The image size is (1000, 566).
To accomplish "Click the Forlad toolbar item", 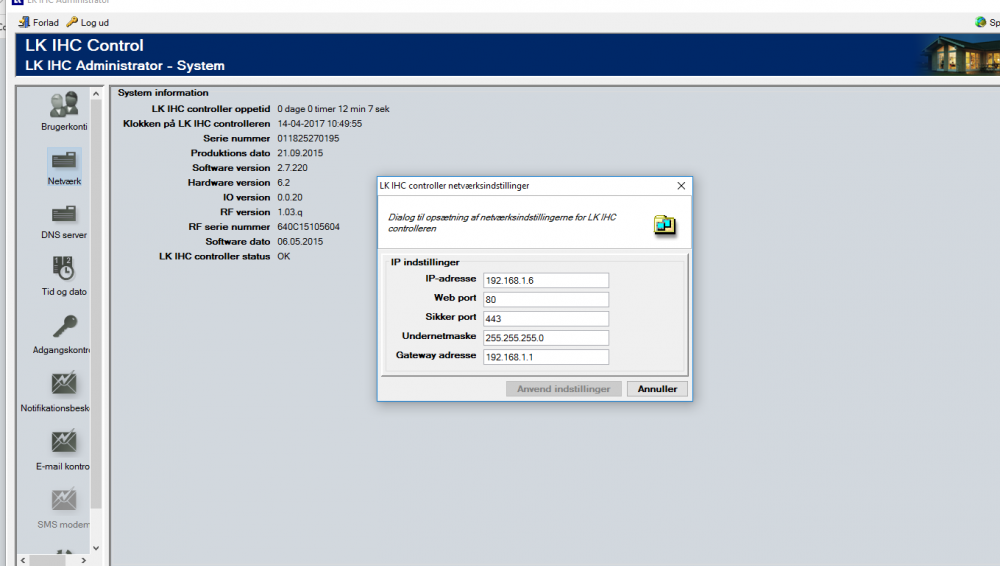I will pos(39,22).
